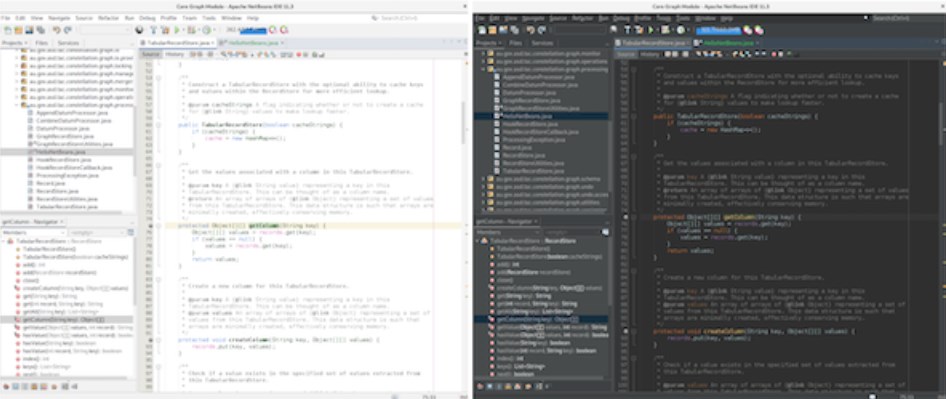The width and height of the screenshot is (946, 399).
Task: Switch to Services tab in dark window
Action: (x=542, y=43)
